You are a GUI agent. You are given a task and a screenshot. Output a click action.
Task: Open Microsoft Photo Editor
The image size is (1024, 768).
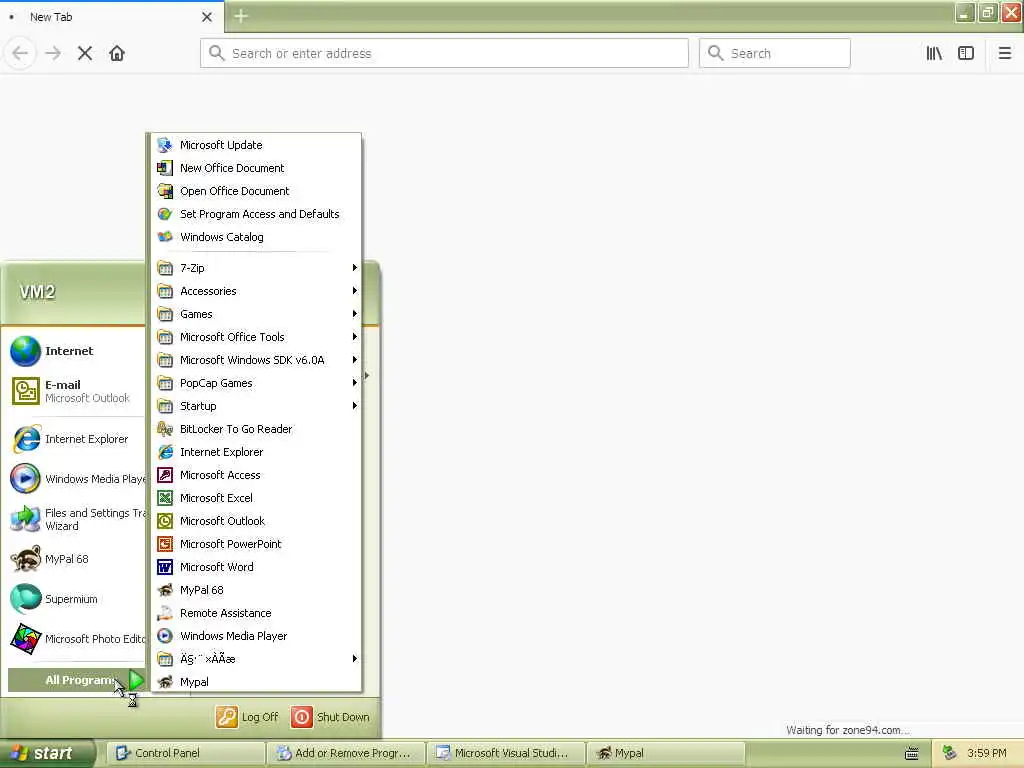[76, 639]
